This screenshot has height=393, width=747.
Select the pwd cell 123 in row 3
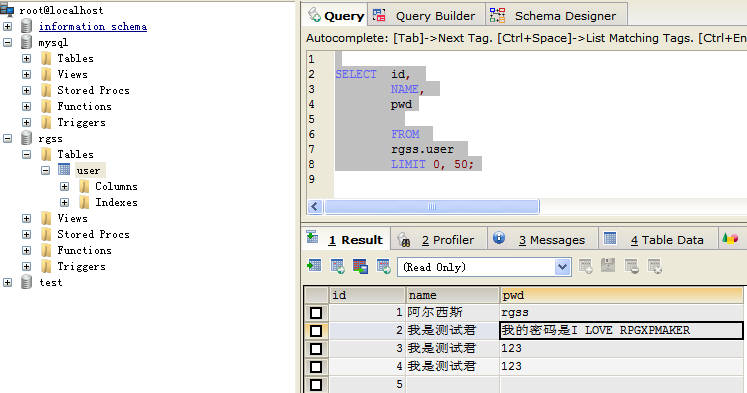click(x=622, y=349)
